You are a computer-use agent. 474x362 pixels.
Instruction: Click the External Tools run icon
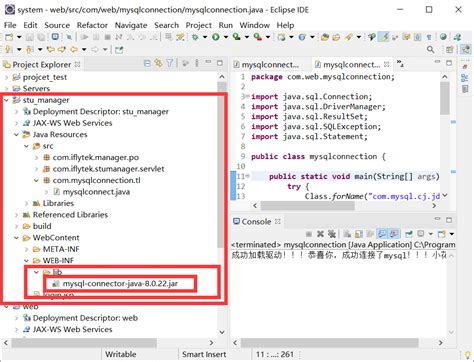click(x=258, y=37)
